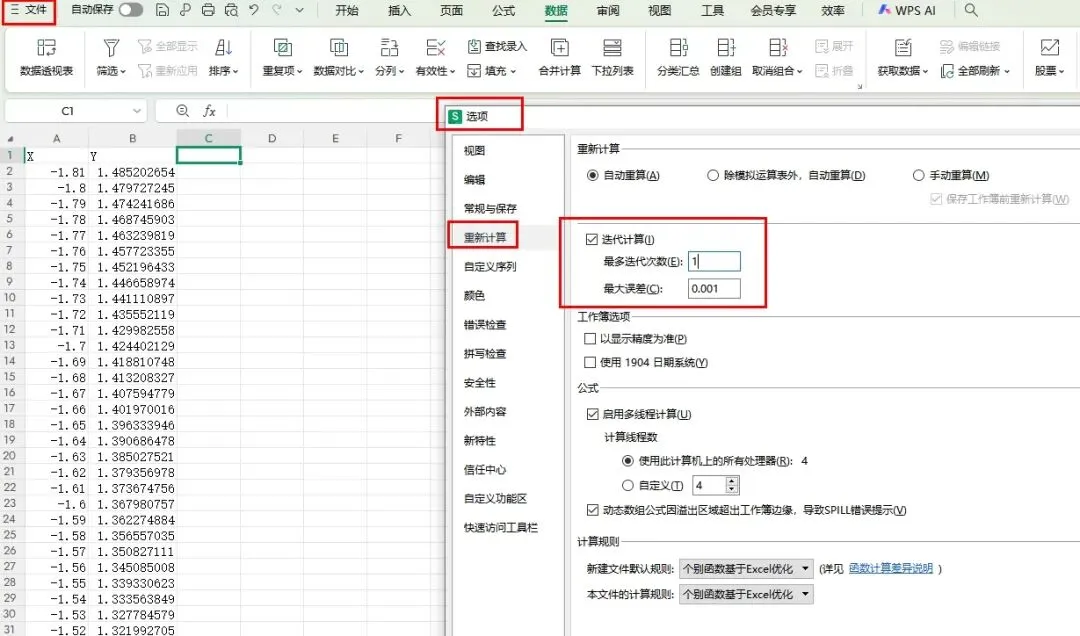This screenshot has width=1080, height=636.
Task: Click the fx insert function icon
Action: (x=209, y=111)
